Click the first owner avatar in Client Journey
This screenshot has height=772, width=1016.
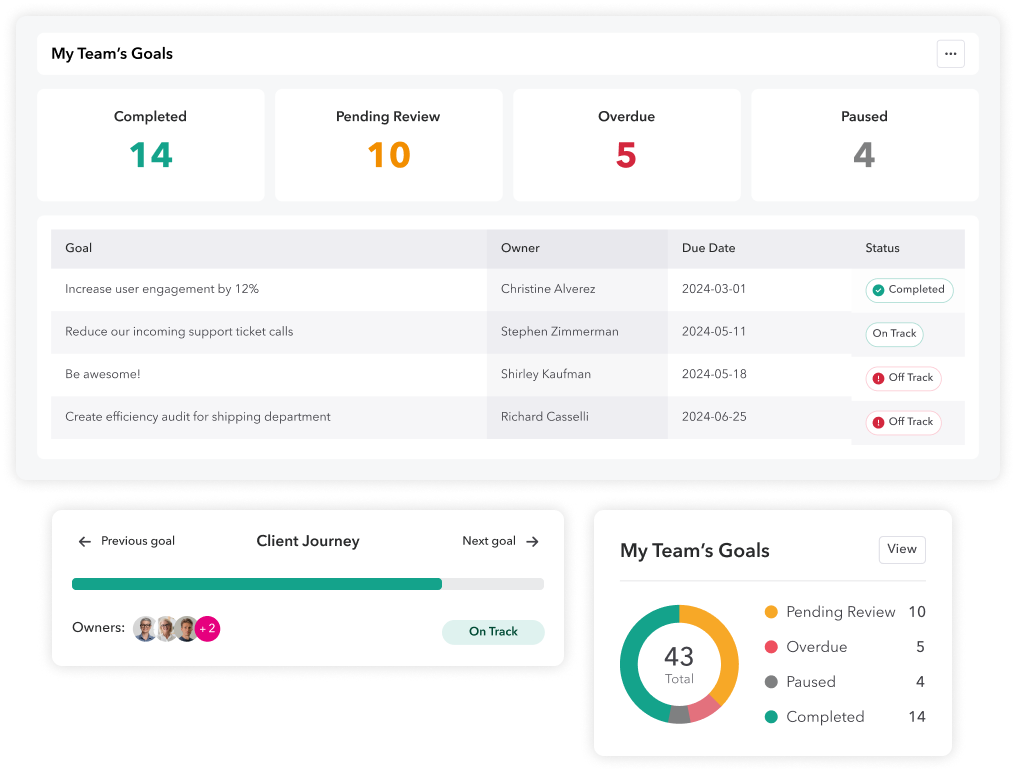click(145, 629)
